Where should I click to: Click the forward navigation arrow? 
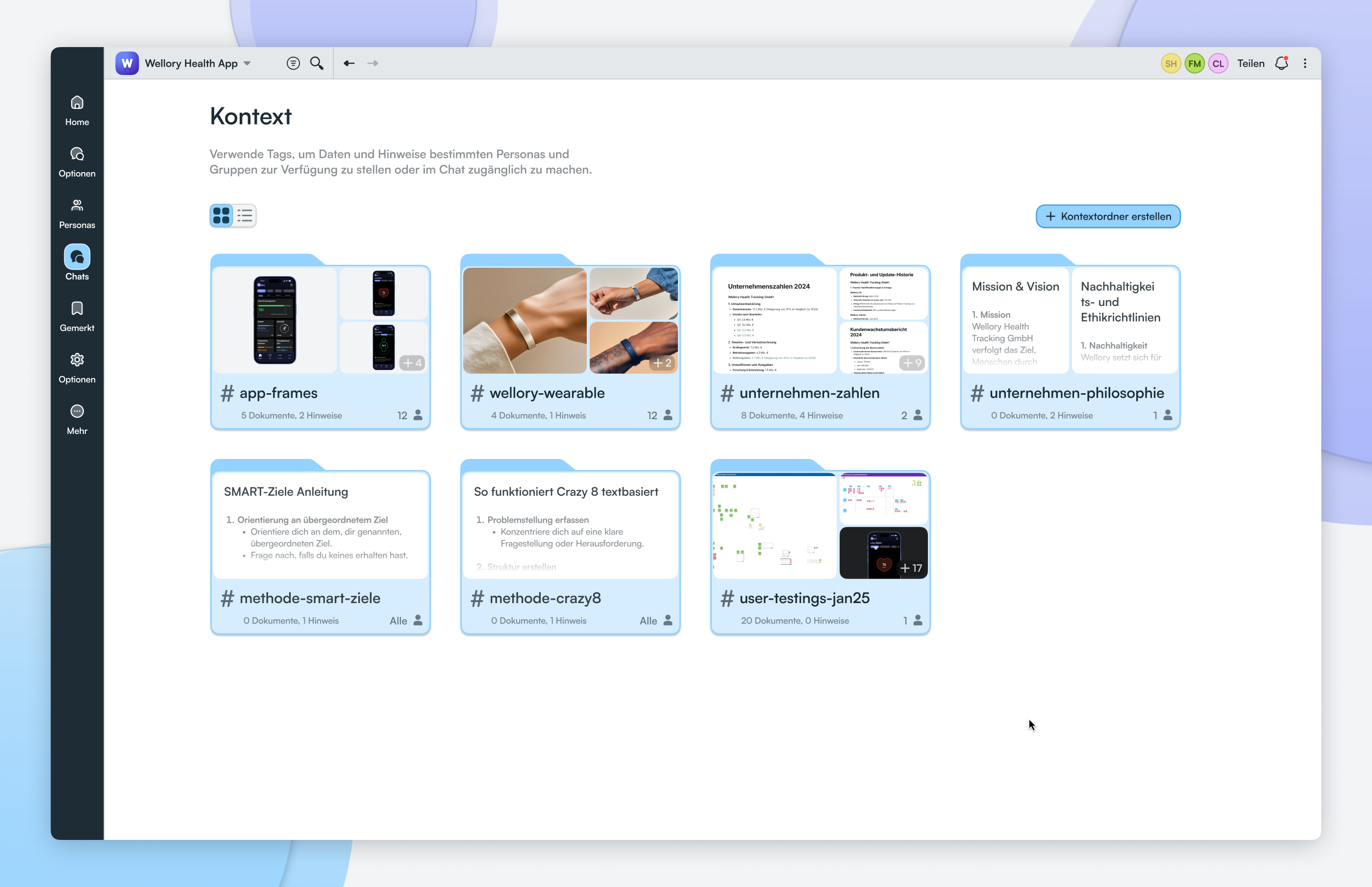(373, 63)
